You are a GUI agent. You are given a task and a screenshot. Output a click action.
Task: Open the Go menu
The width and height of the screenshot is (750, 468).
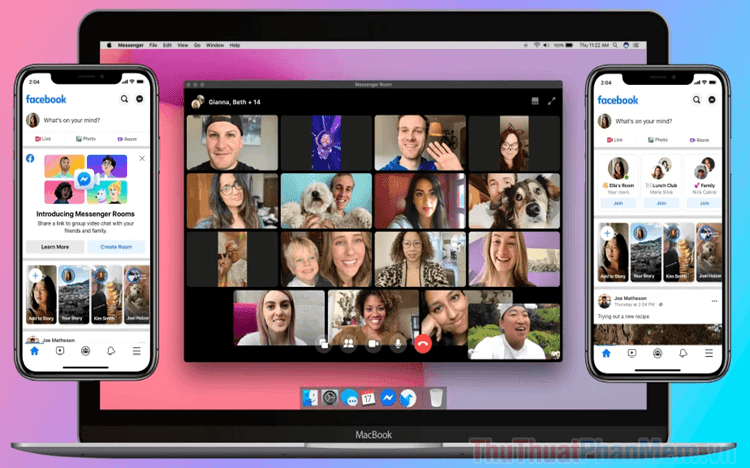(x=197, y=45)
